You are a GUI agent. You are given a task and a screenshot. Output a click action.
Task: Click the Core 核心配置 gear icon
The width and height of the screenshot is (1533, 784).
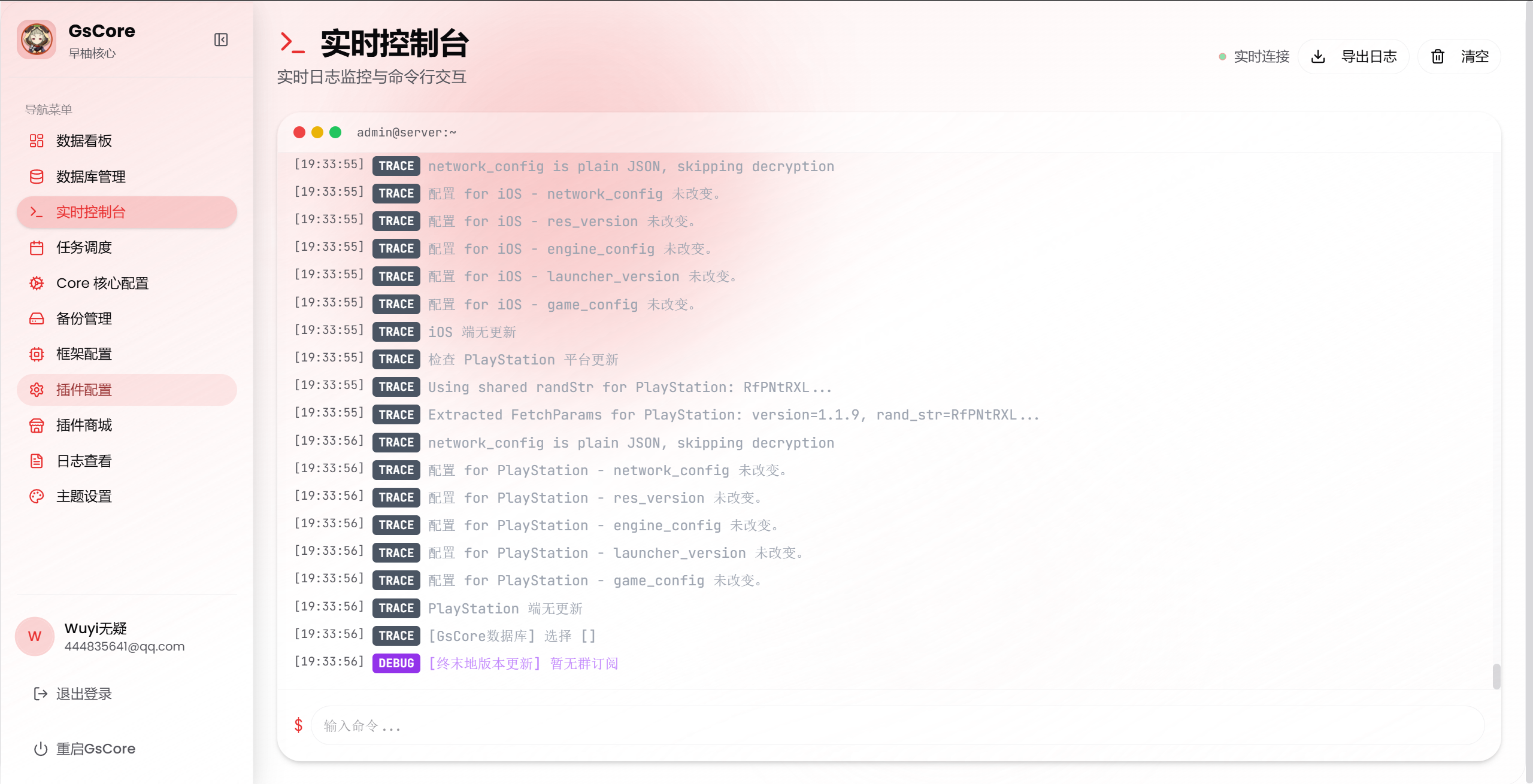tap(36, 282)
